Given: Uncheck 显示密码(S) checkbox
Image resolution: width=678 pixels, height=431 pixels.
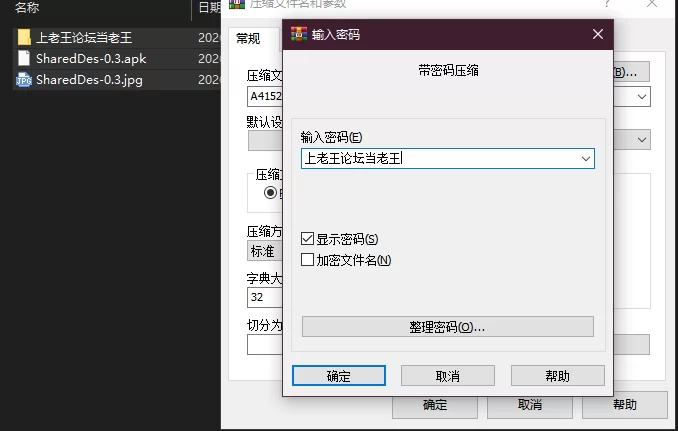Looking at the screenshot, I should click(307, 239).
